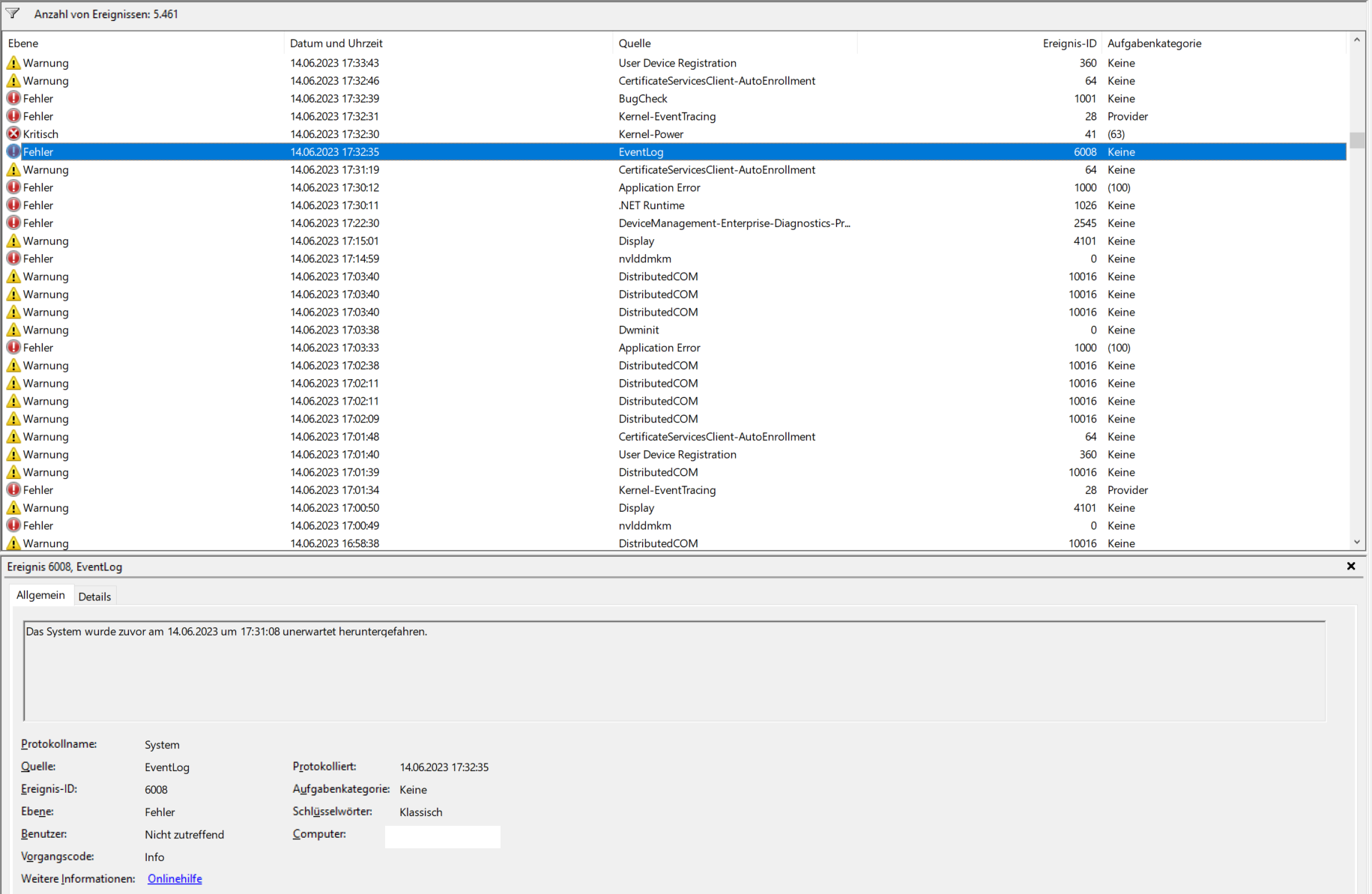Open the Onlinehilfe link
Viewport: 1372px width, 894px height.
coord(175,878)
